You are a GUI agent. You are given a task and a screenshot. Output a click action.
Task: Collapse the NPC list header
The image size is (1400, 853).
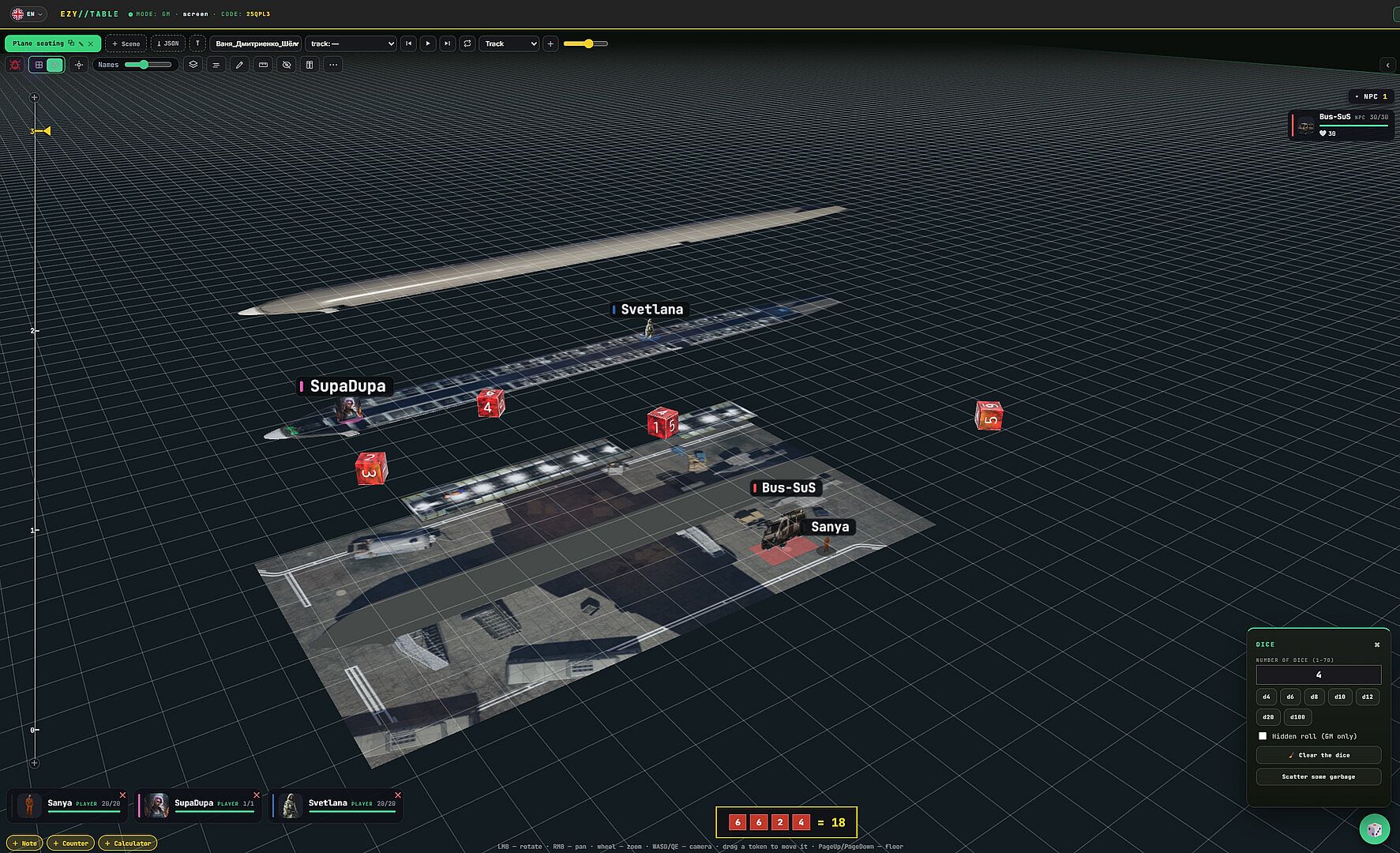tap(1370, 96)
